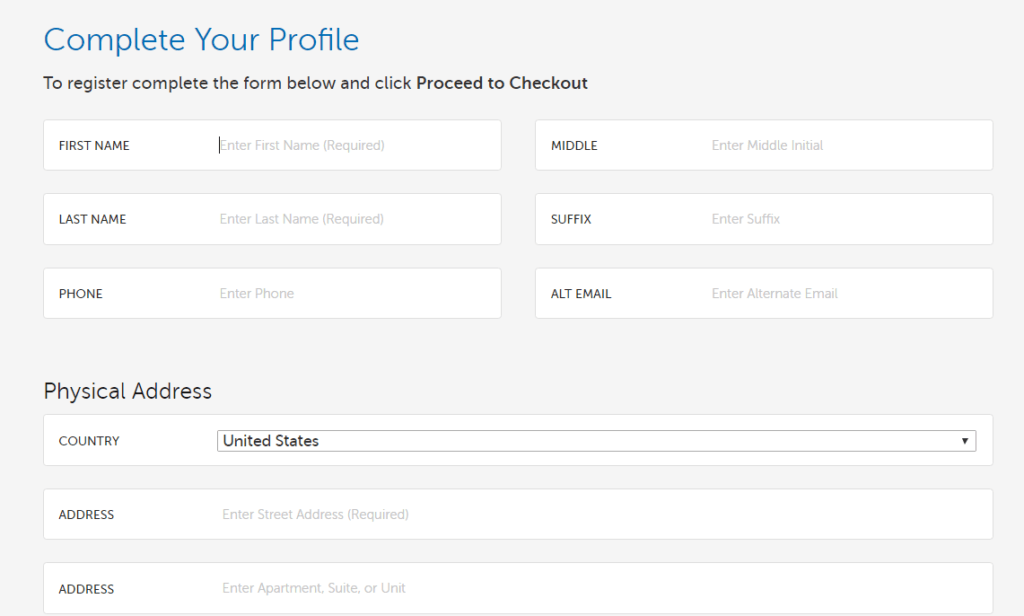Click the PHONE field label
Viewport: 1024px width, 616px height.
click(x=80, y=293)
